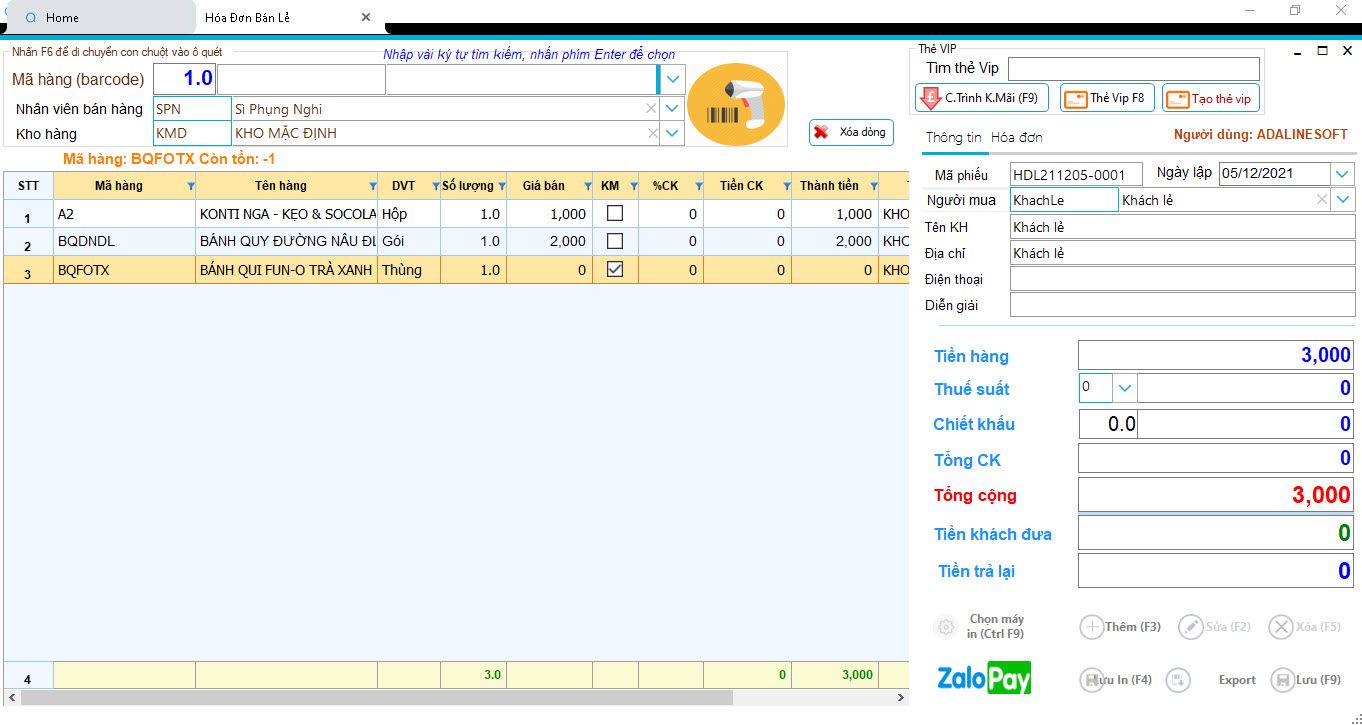Select the Hóa đơn tab
This screenshot has height=725, width=1362.
point(1016,138)
